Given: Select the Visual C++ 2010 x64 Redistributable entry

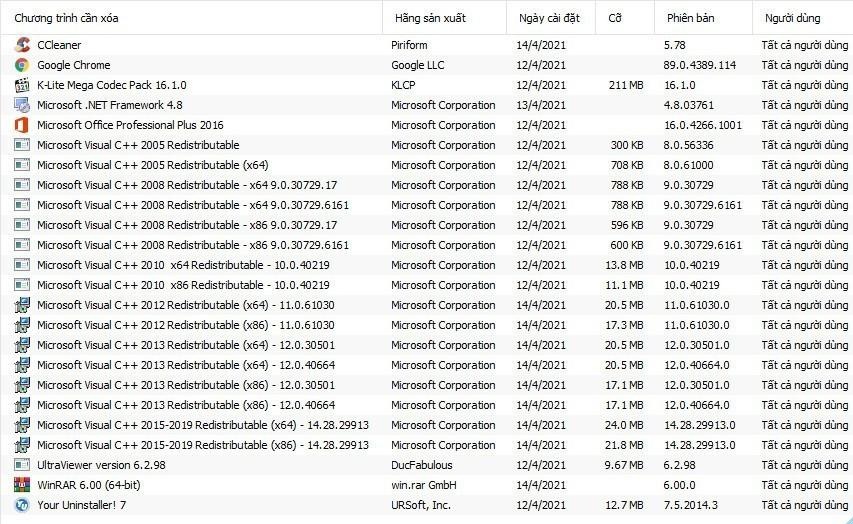Looking at the screenshot, I should click(x=183, y=265).
